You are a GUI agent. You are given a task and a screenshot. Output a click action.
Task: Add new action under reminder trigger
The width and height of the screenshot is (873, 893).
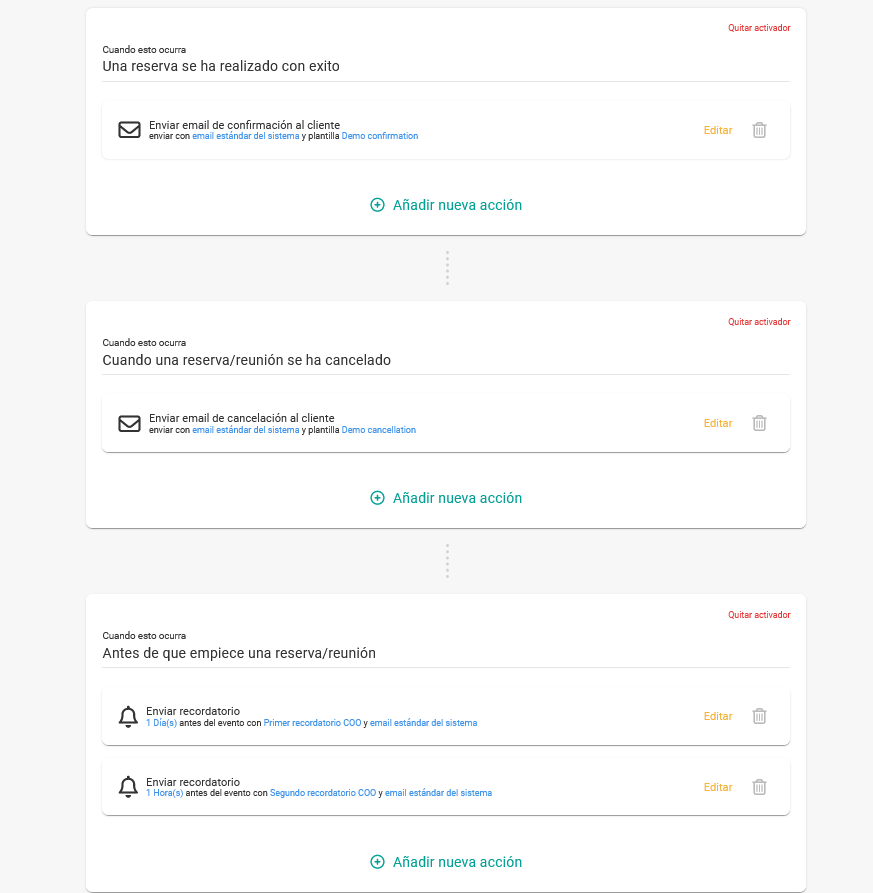pos(446,862)
